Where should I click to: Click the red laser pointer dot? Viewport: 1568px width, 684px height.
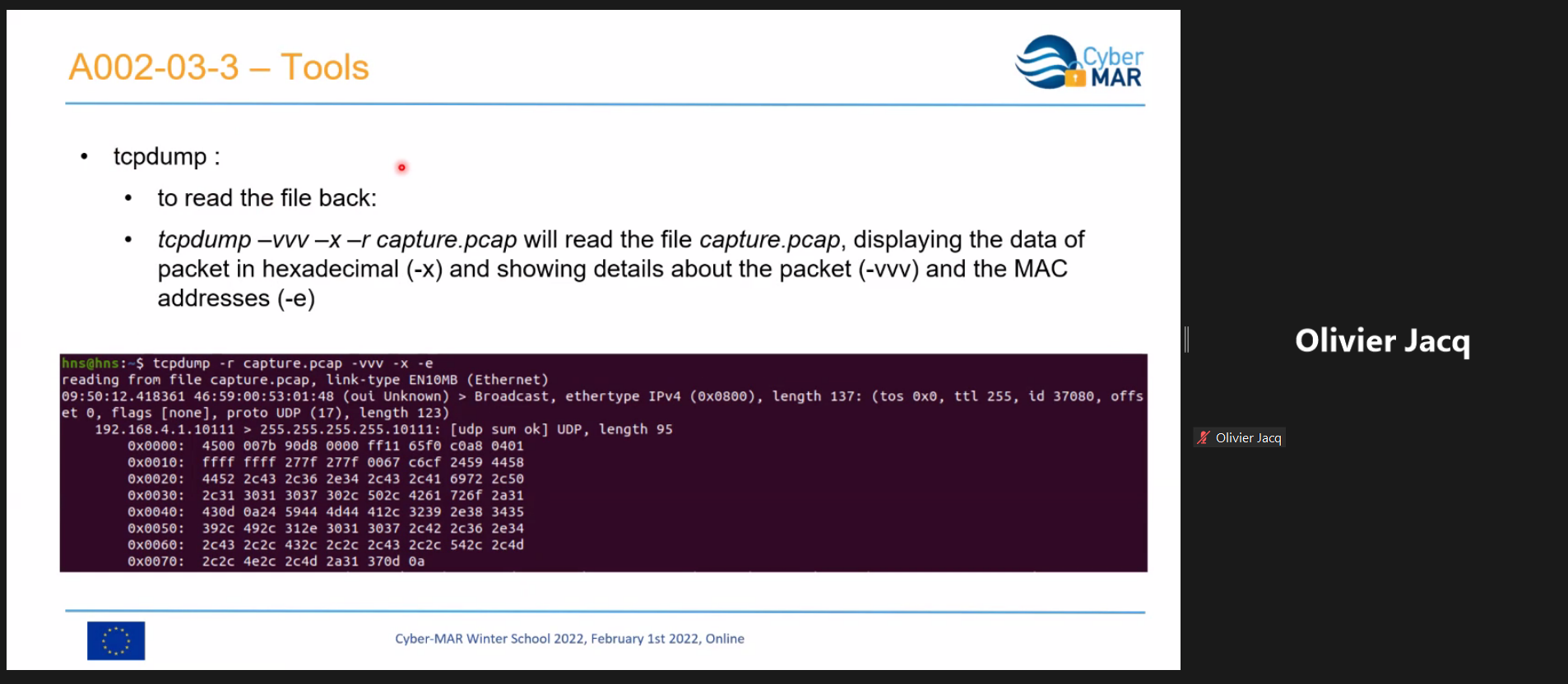[401, 168]
